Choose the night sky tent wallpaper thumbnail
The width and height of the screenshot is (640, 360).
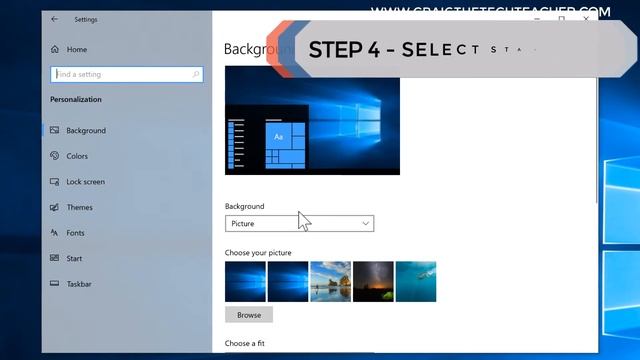[x=373, y=282]
